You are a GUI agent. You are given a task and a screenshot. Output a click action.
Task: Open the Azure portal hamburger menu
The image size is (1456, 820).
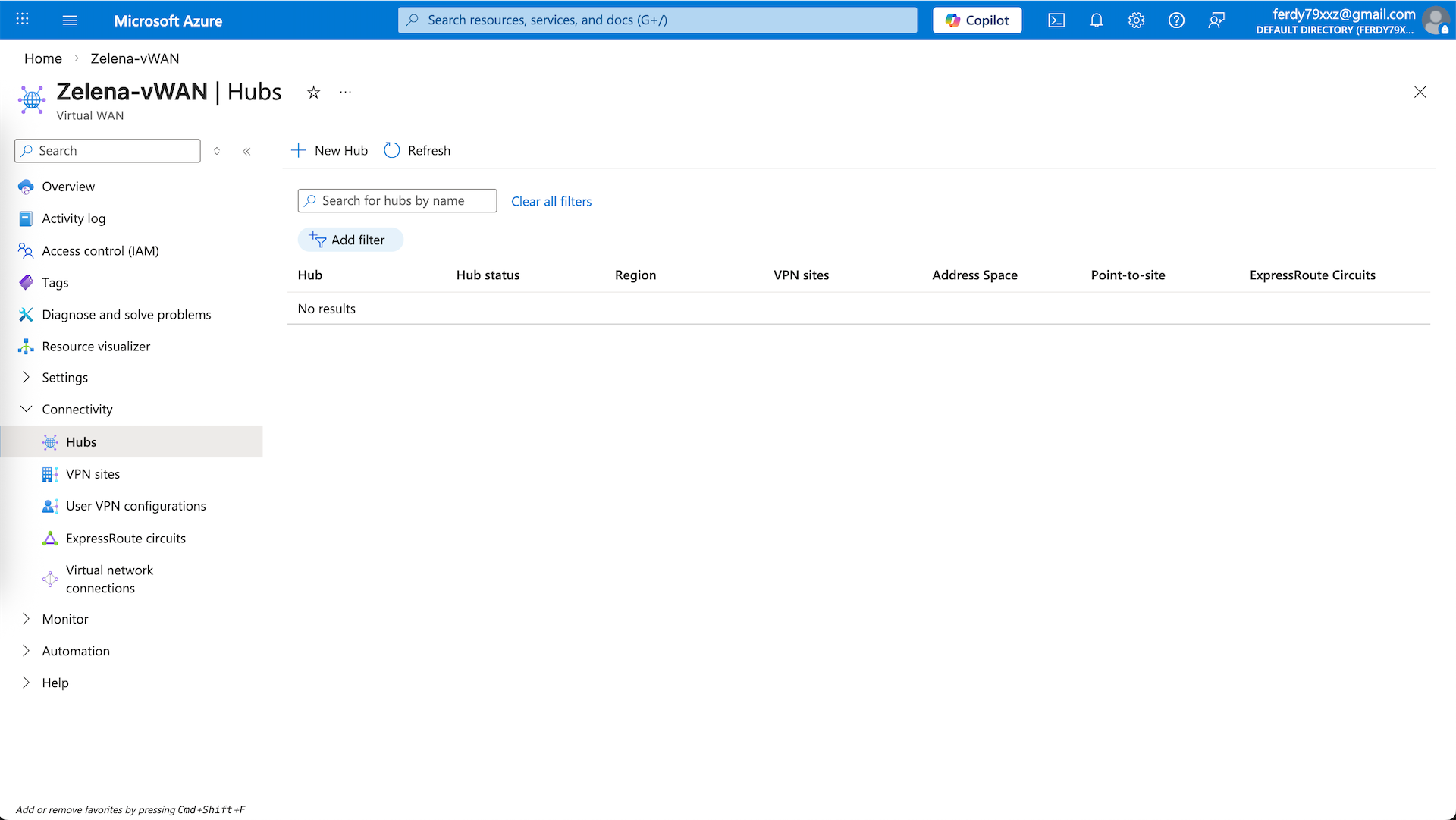70,20
